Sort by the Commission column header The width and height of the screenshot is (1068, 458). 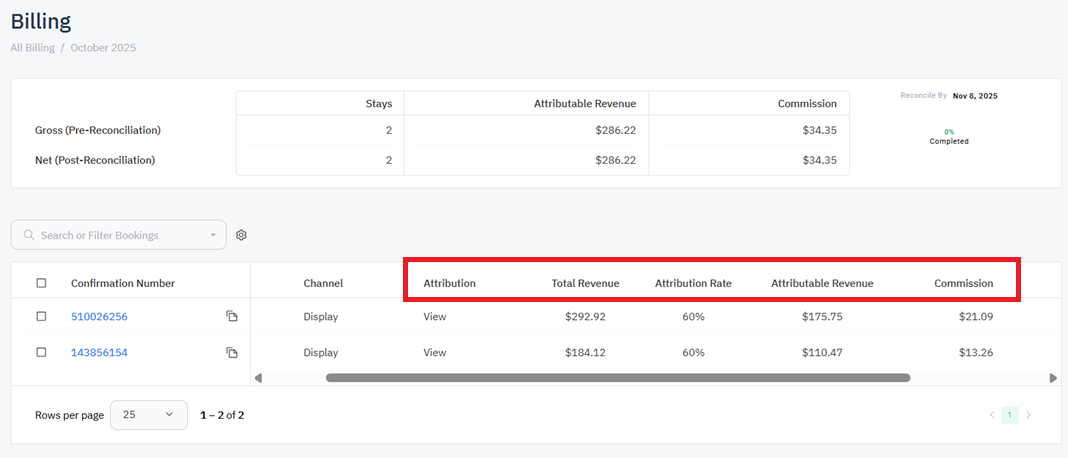pos(963,283)
